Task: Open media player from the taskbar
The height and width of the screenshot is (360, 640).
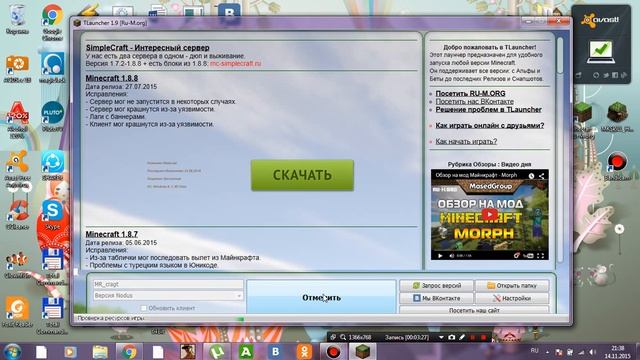Action: (x=70, y=351)
